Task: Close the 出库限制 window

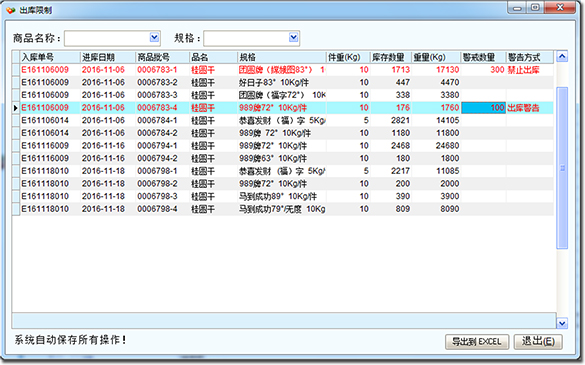Action: coord(560,7)
